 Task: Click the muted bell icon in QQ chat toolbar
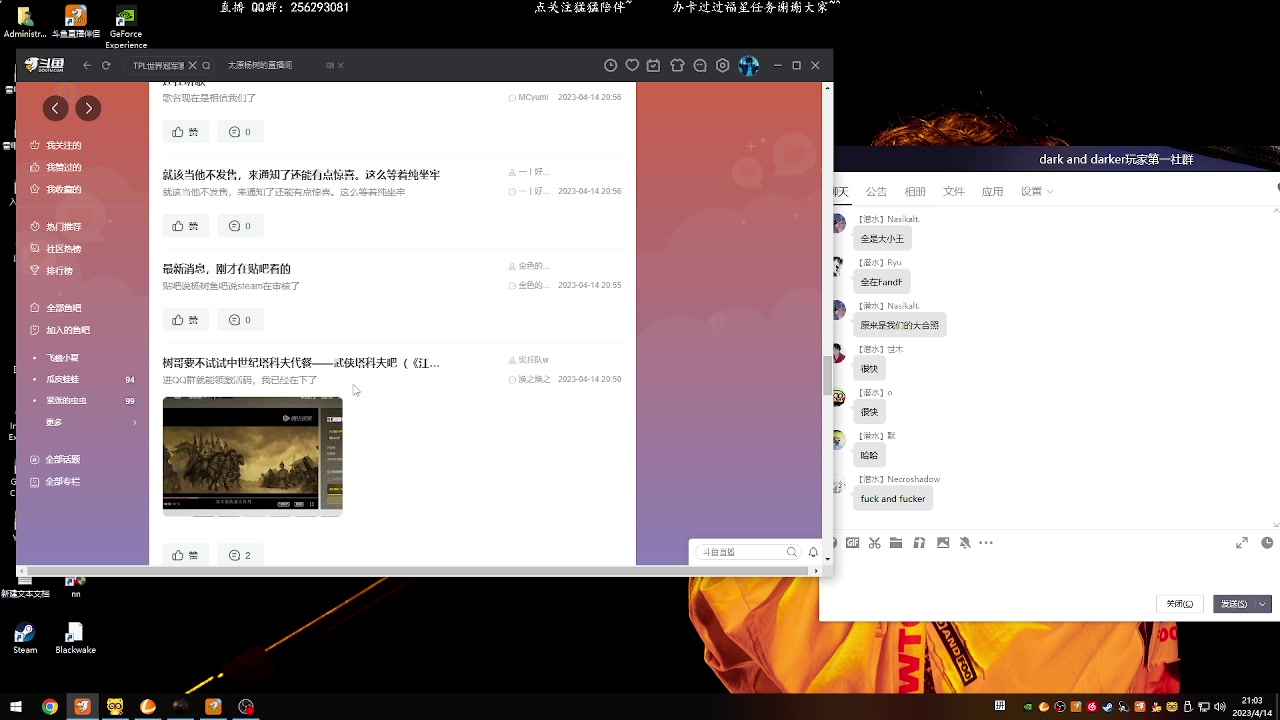pyautogui.click(x=965, y=543)
